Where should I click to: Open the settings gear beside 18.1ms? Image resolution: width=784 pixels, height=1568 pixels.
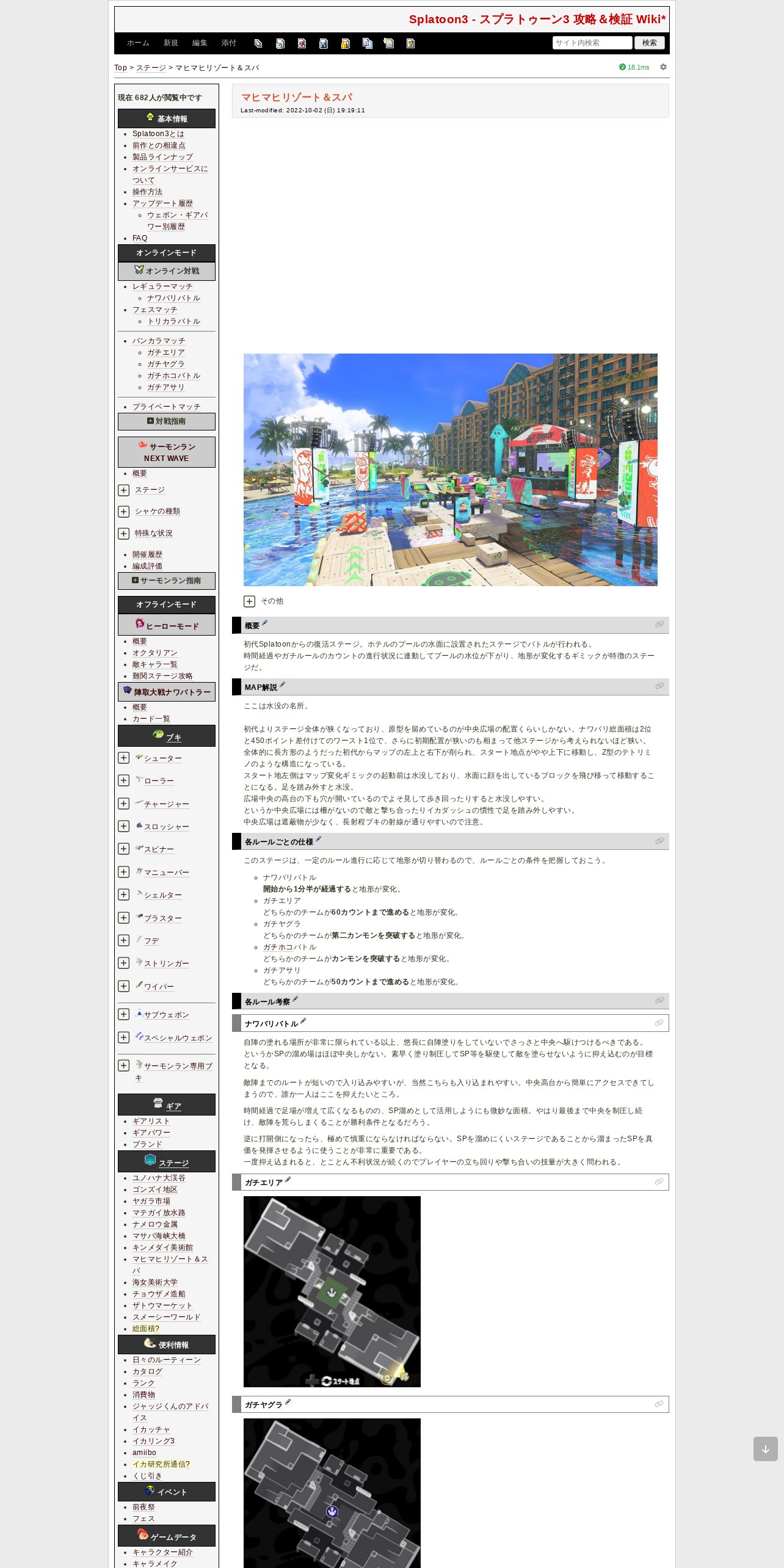pyautogui.click(x=663, y=67)
